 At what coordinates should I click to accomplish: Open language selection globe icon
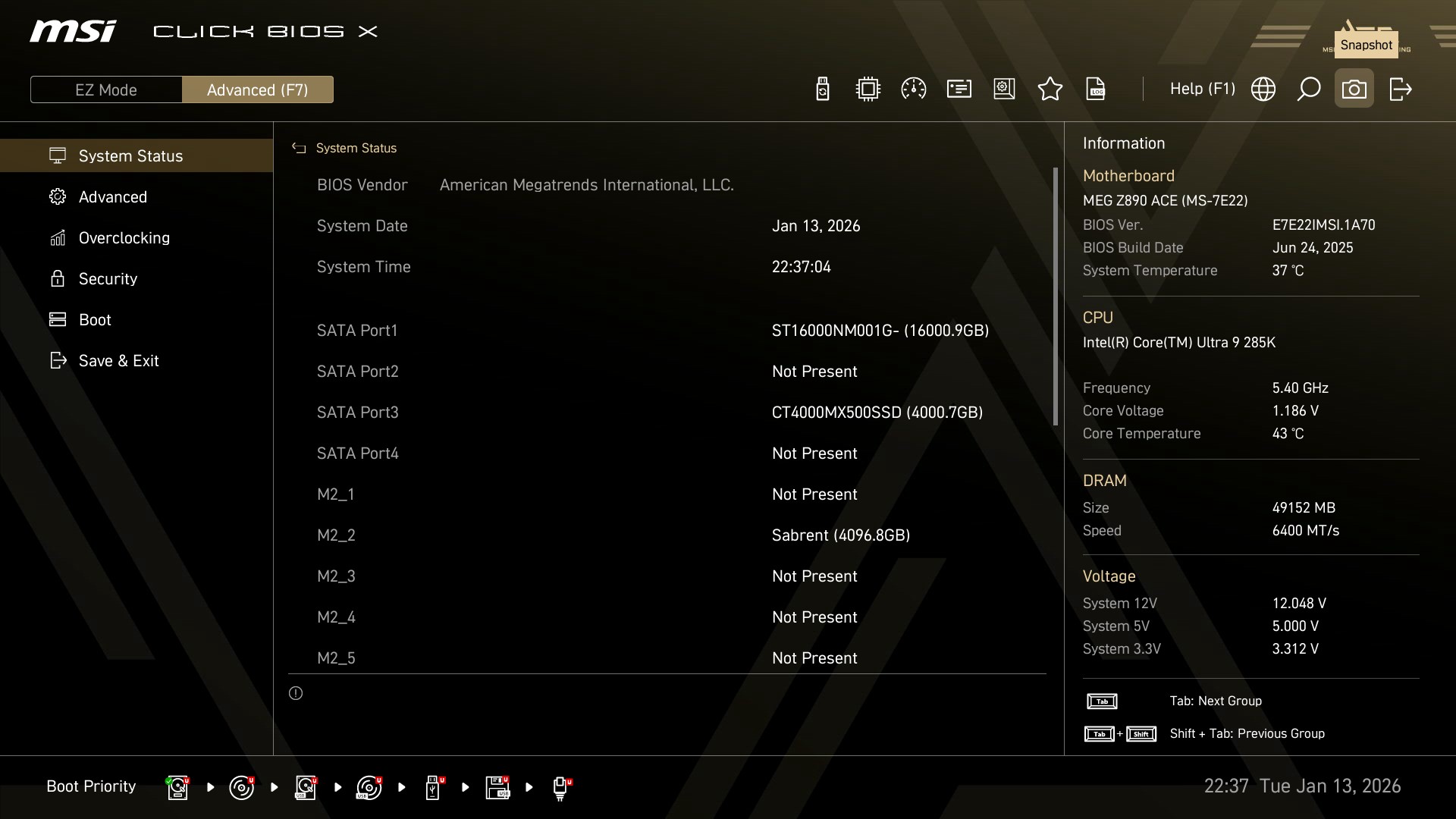[1263, 89]
